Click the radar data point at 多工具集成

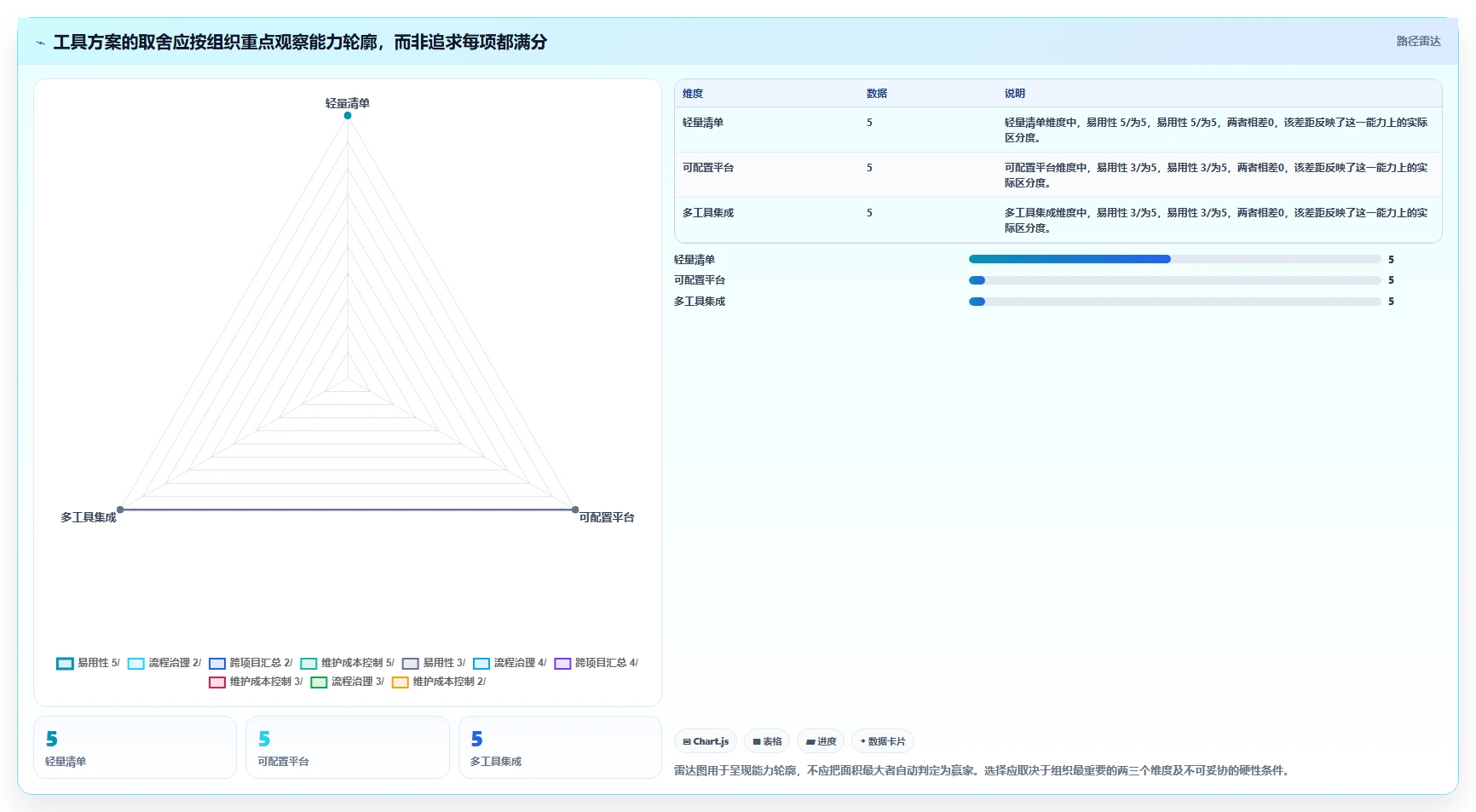(x=120, y=510)
